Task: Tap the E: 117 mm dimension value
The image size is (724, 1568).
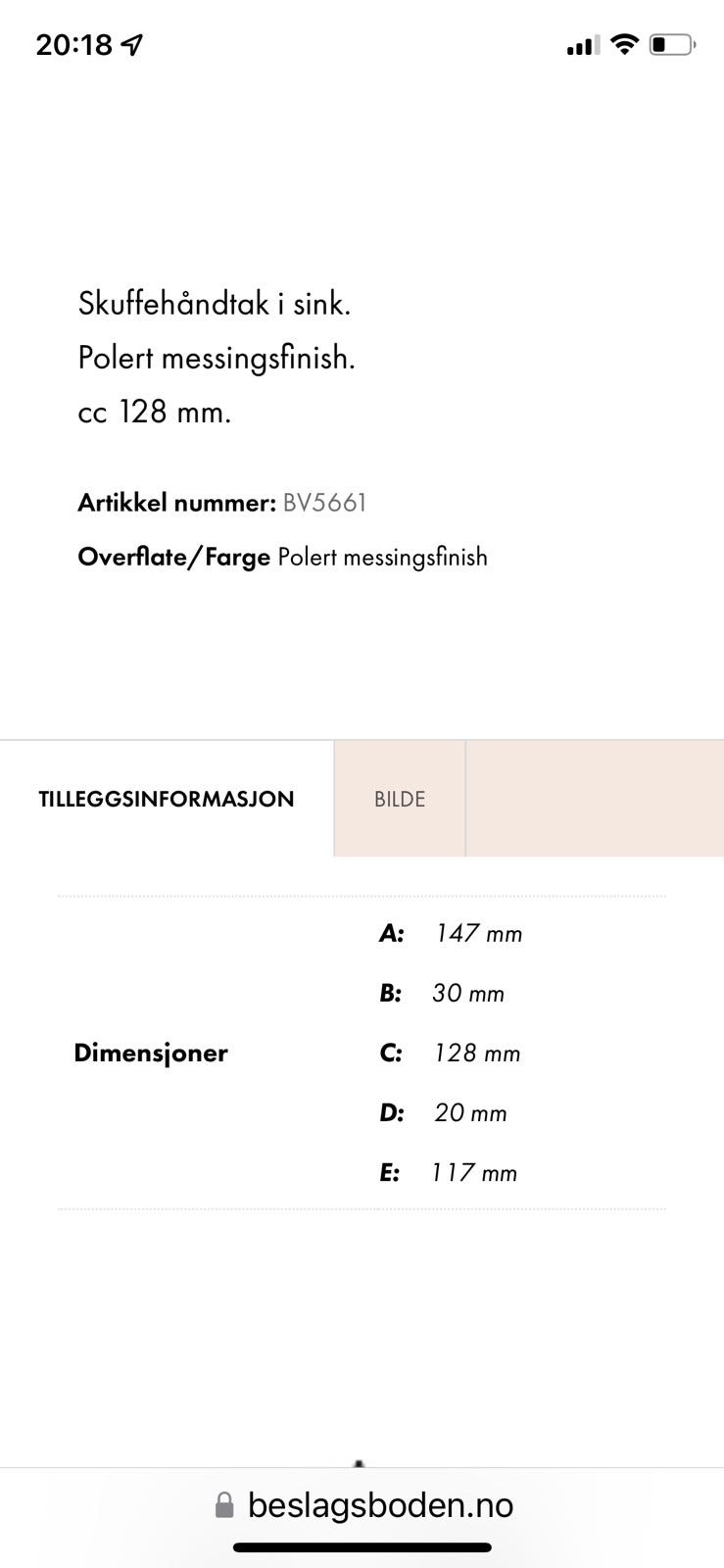Action: [474, 1172]
